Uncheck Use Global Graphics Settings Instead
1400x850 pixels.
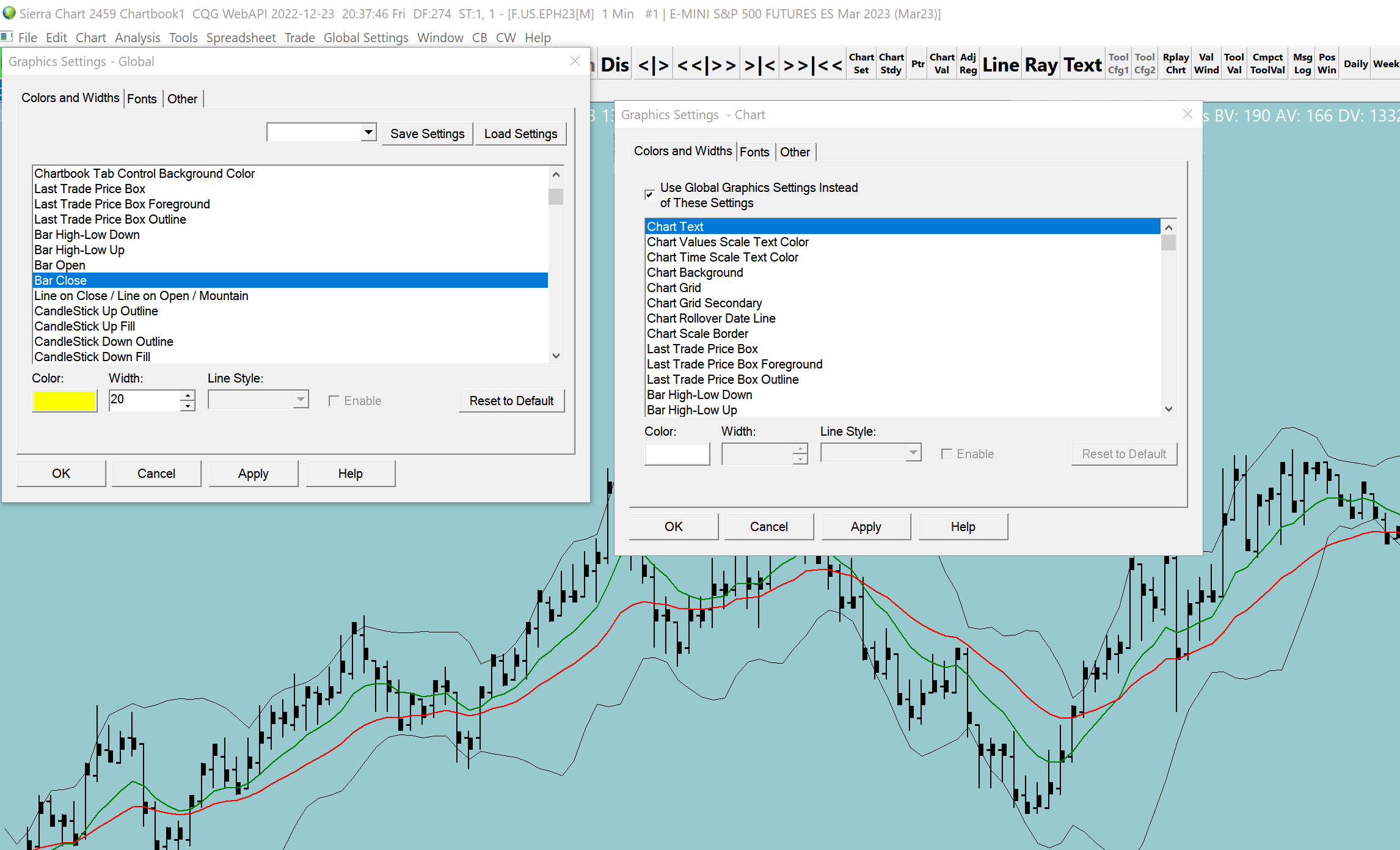tap(650, 195)
